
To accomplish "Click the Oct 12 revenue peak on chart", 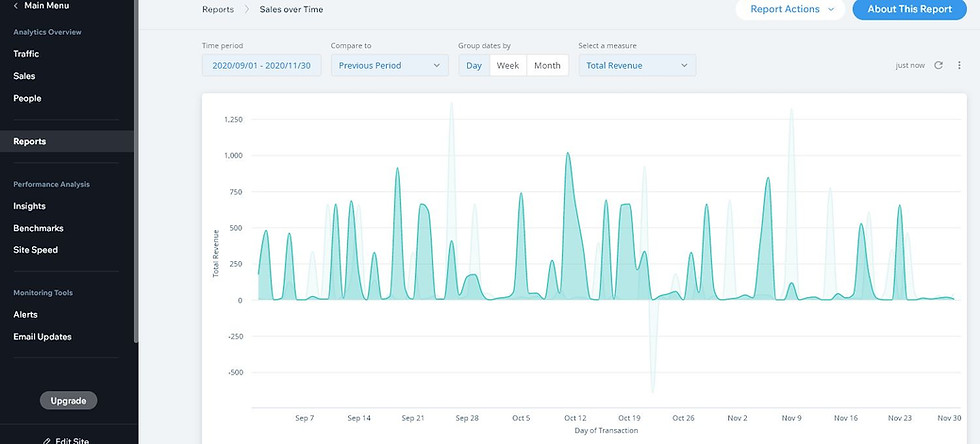I will click(x=568, y=153).
